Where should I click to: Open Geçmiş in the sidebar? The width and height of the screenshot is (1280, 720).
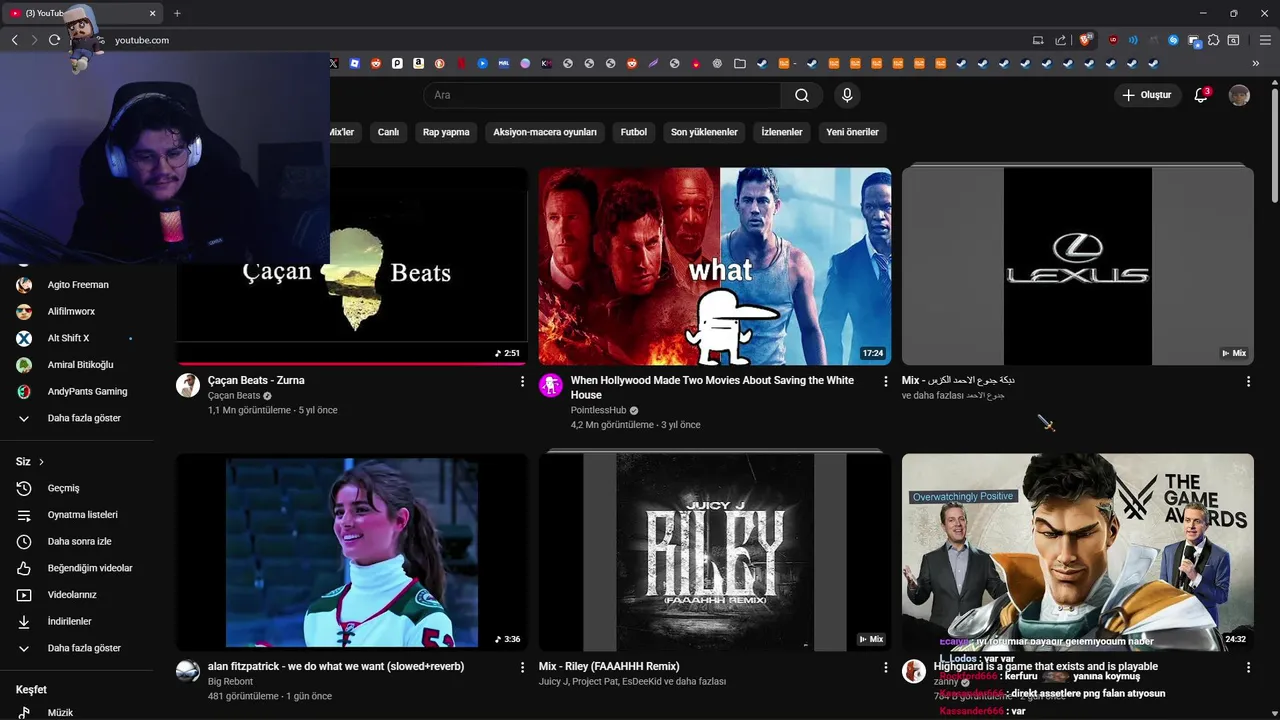coord(77,488)
